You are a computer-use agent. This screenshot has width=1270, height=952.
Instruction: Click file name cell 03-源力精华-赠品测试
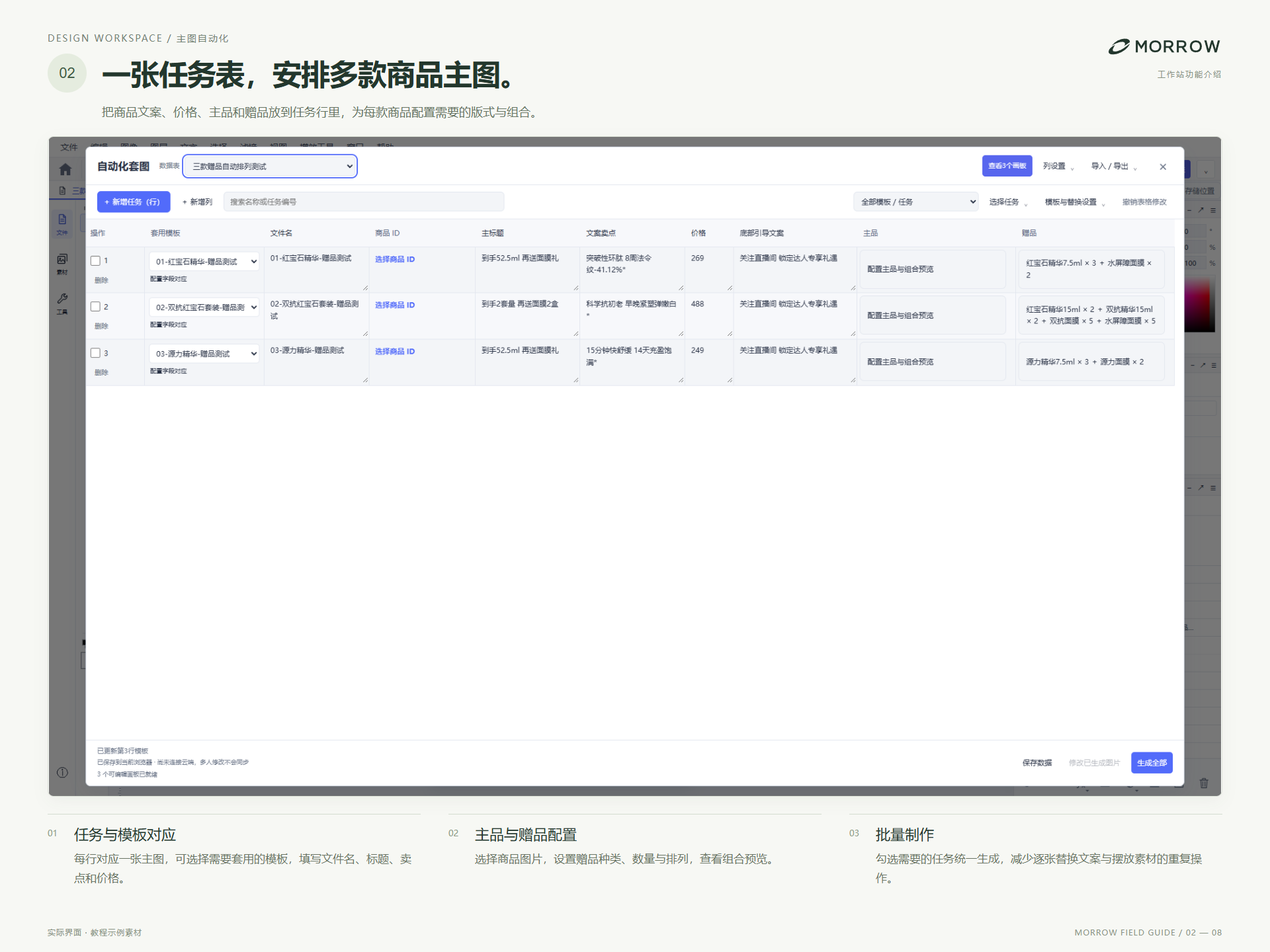pyautogui.click(x=316, y=362)
